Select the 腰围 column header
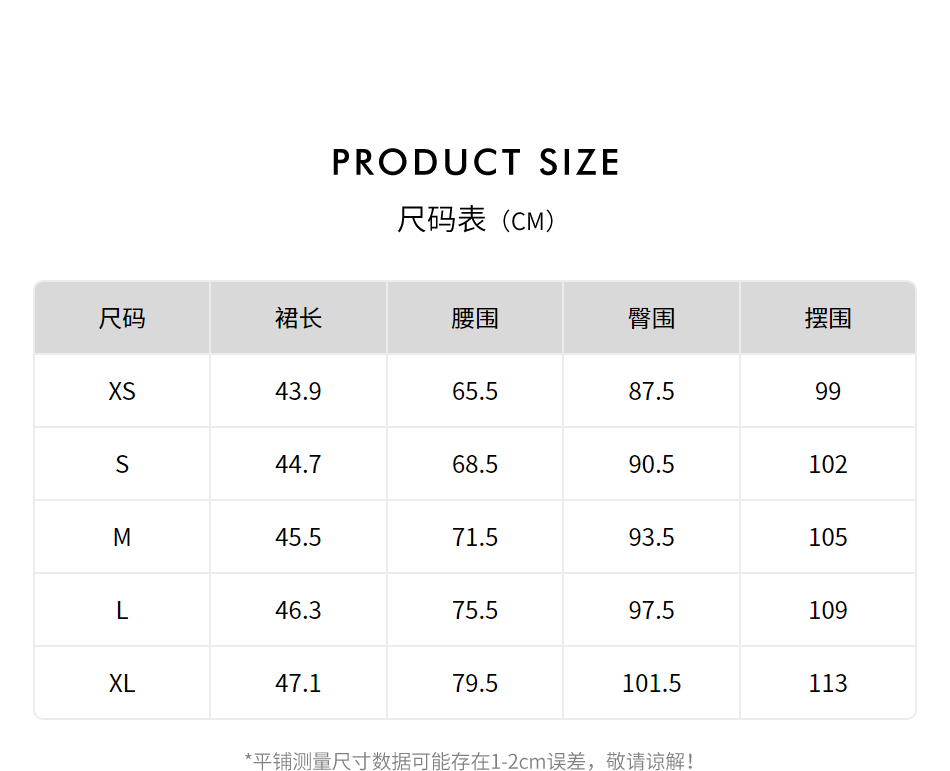 click(x=475, y=319)
